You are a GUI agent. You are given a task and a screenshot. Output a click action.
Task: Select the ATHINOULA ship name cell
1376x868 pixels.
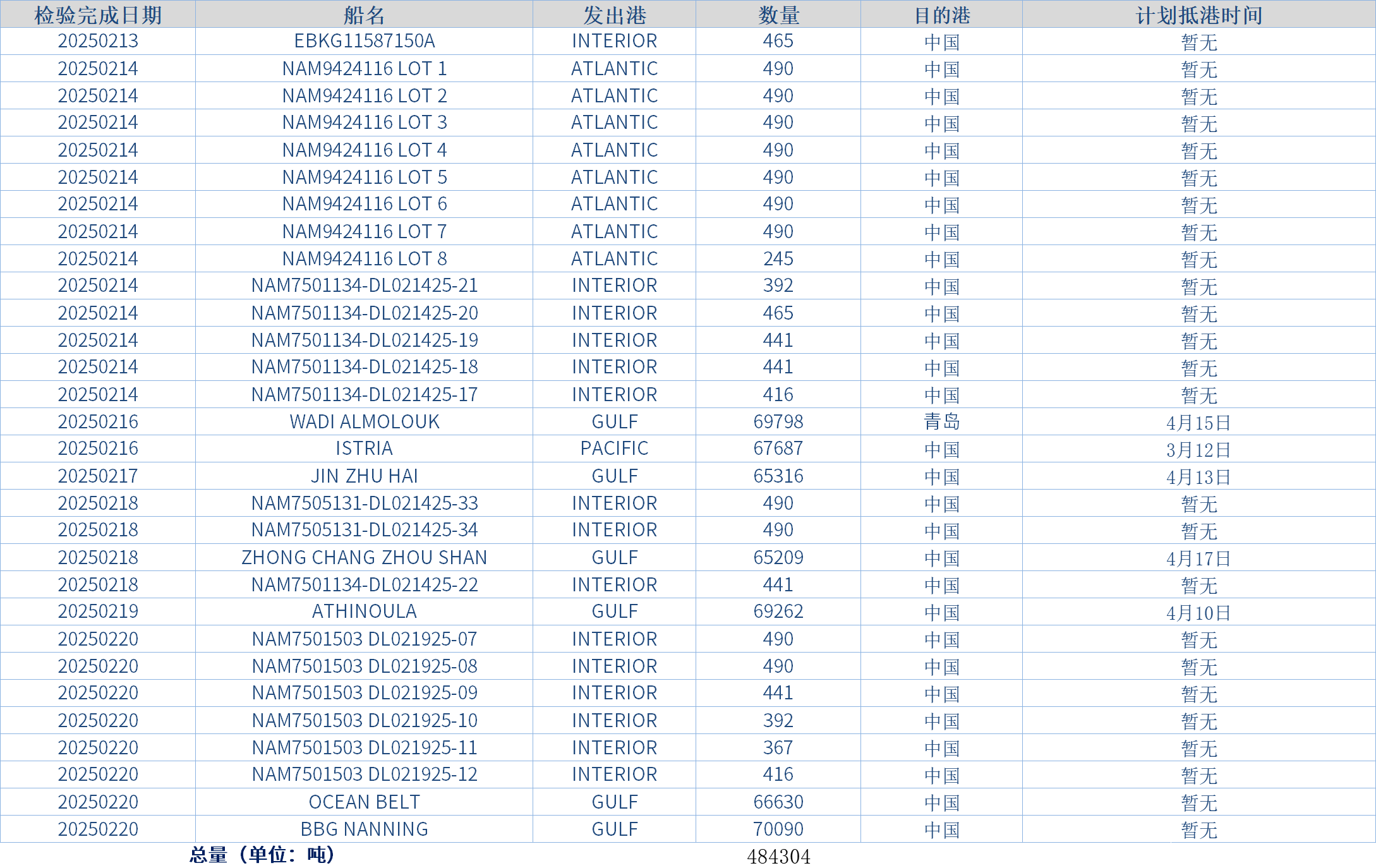click(364, 612)
